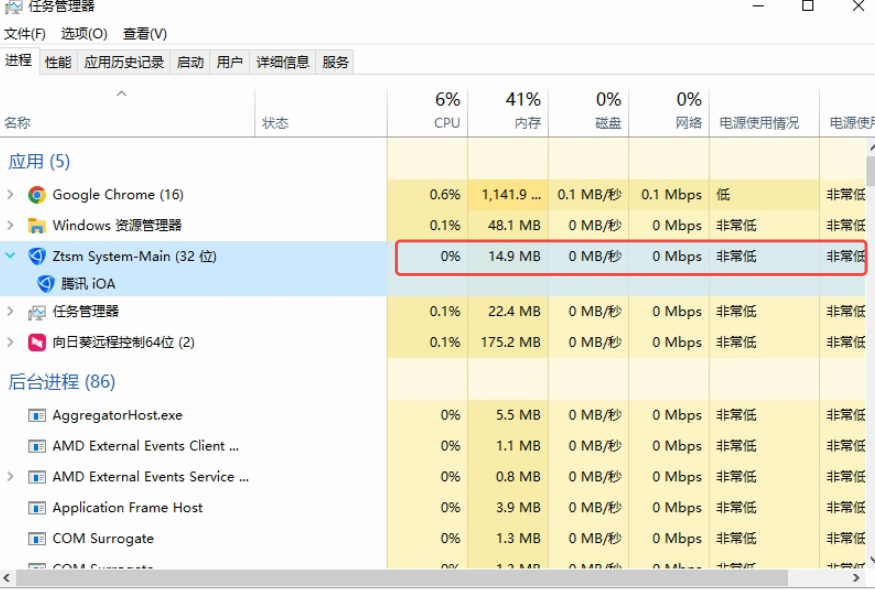The height and width of the screenshot is (591, 875).
Task: Click the vertical scrollbar down arrow
Action: coord(871,560)
